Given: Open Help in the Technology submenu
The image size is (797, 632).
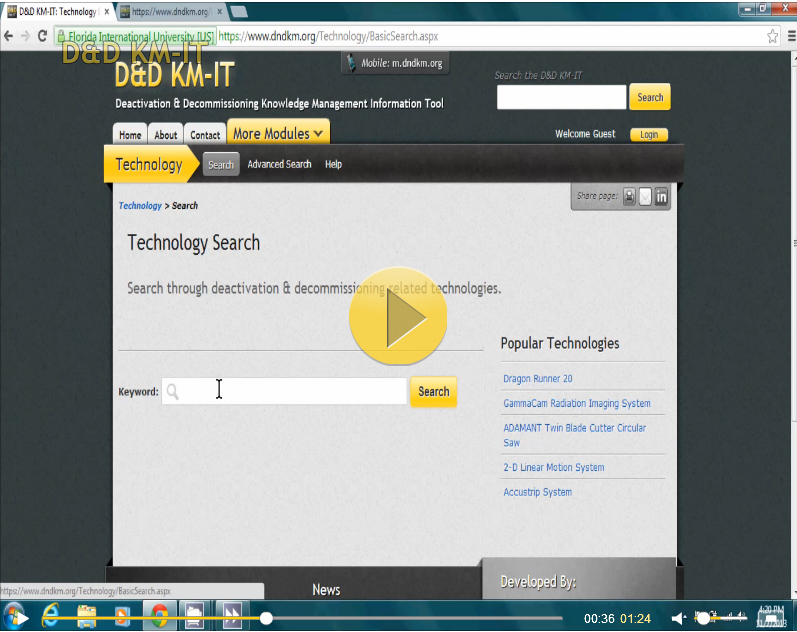Looking at the screenshot, I should tap(333, 164).
